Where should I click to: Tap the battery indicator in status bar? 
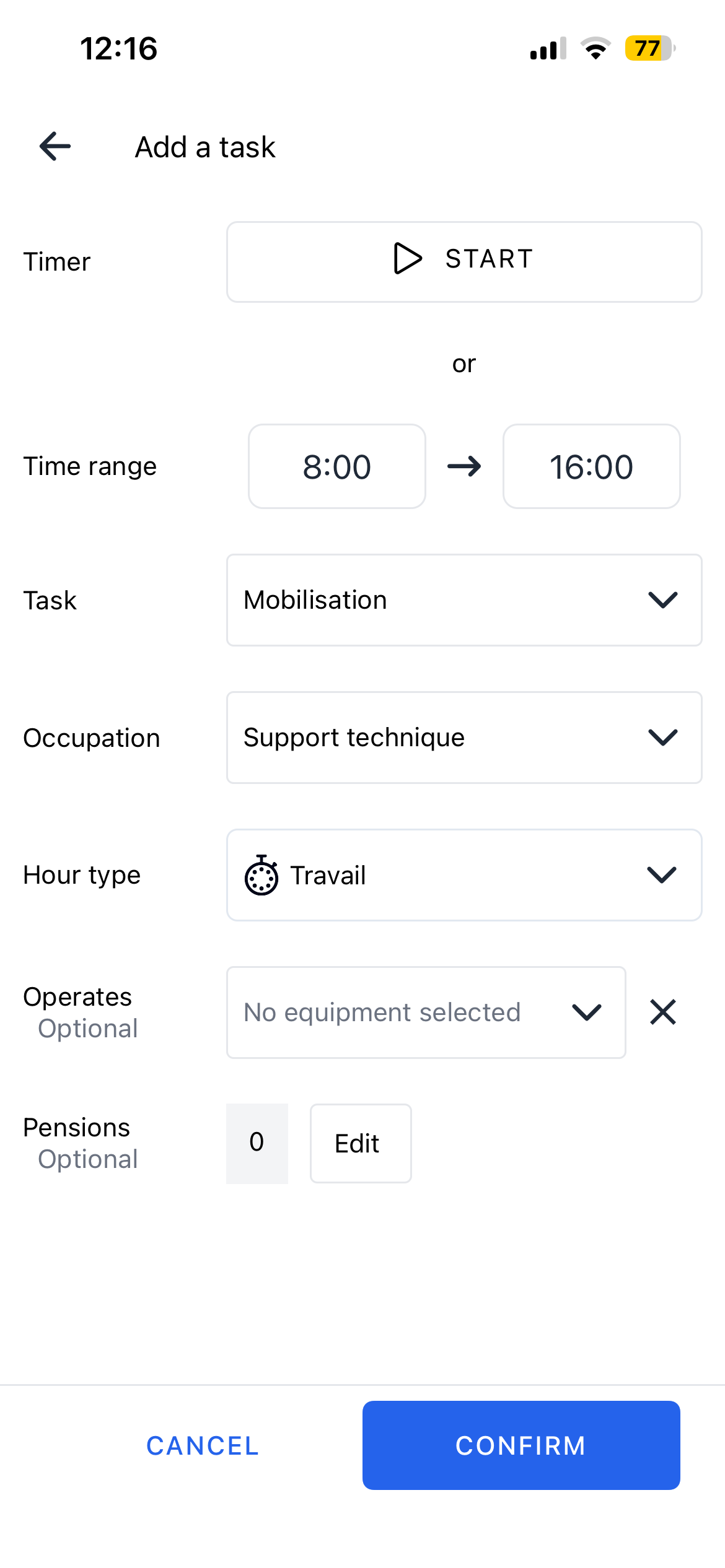pos(649,48)
